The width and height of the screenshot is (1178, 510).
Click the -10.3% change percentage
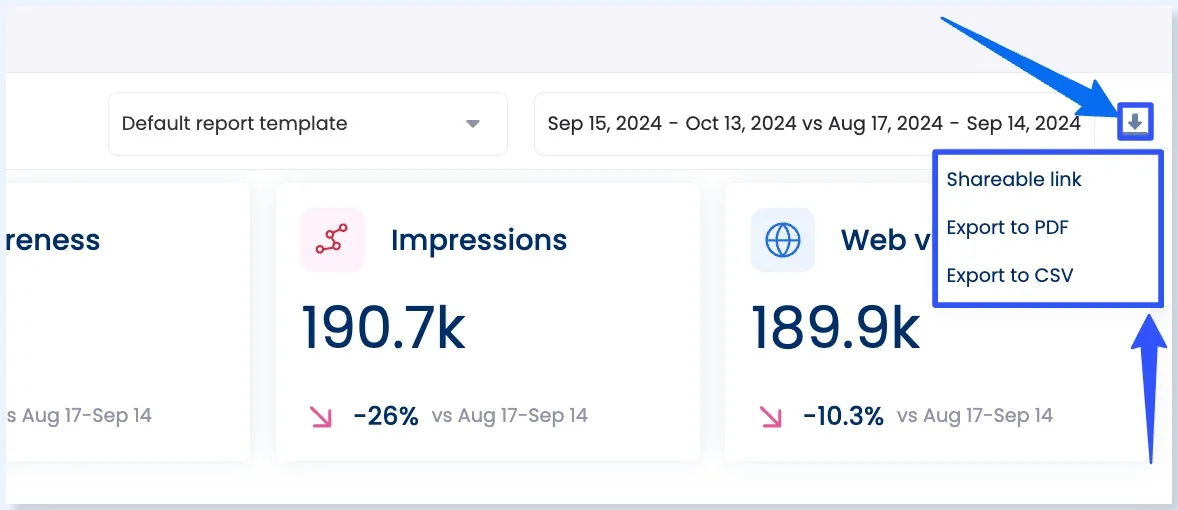coord(844,416)
